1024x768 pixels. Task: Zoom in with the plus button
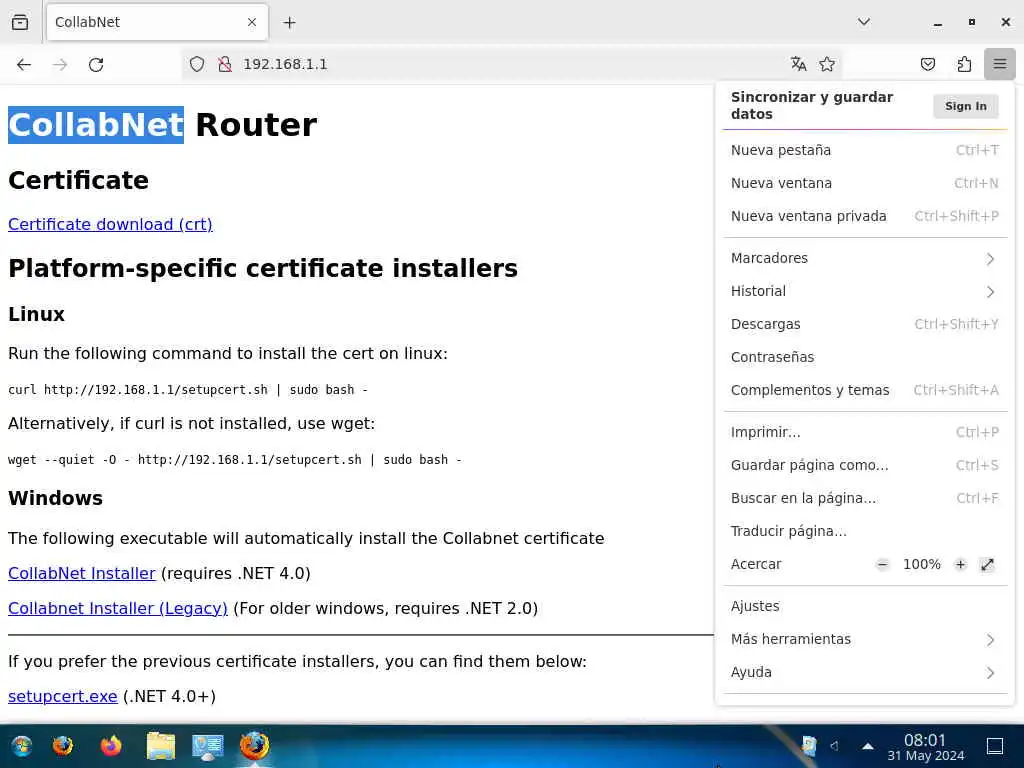click(x=960, y=564)
